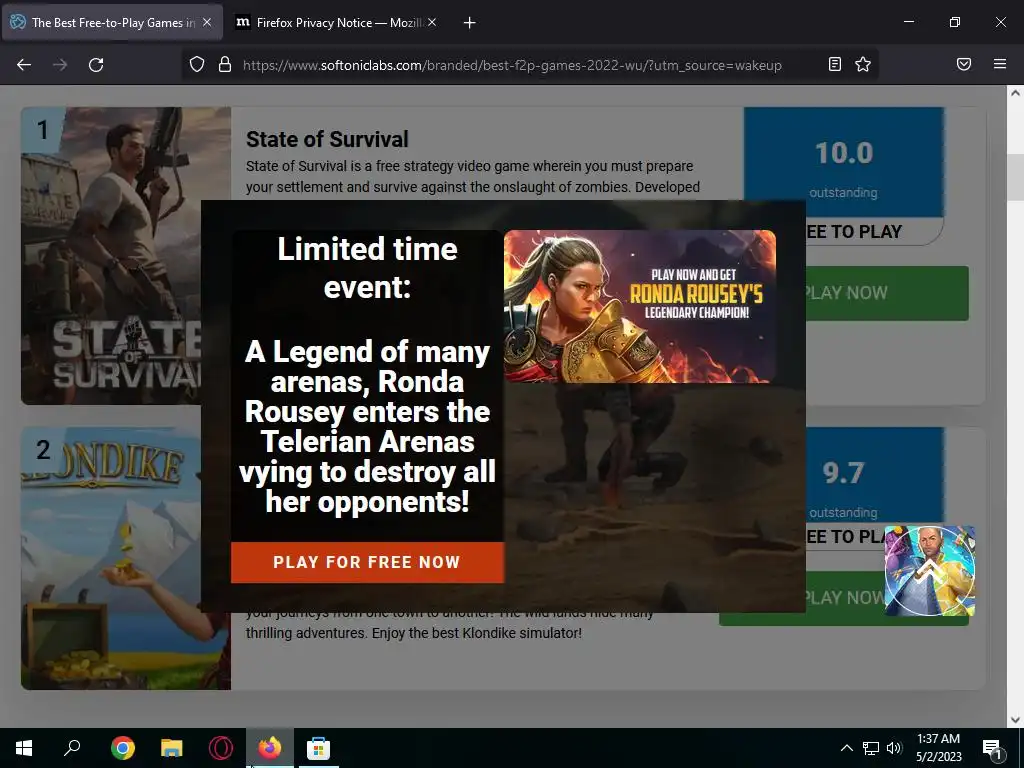Open the State of Survival title
The height and width of the screenshot is (768, 1024).
(x=327, y=139)
